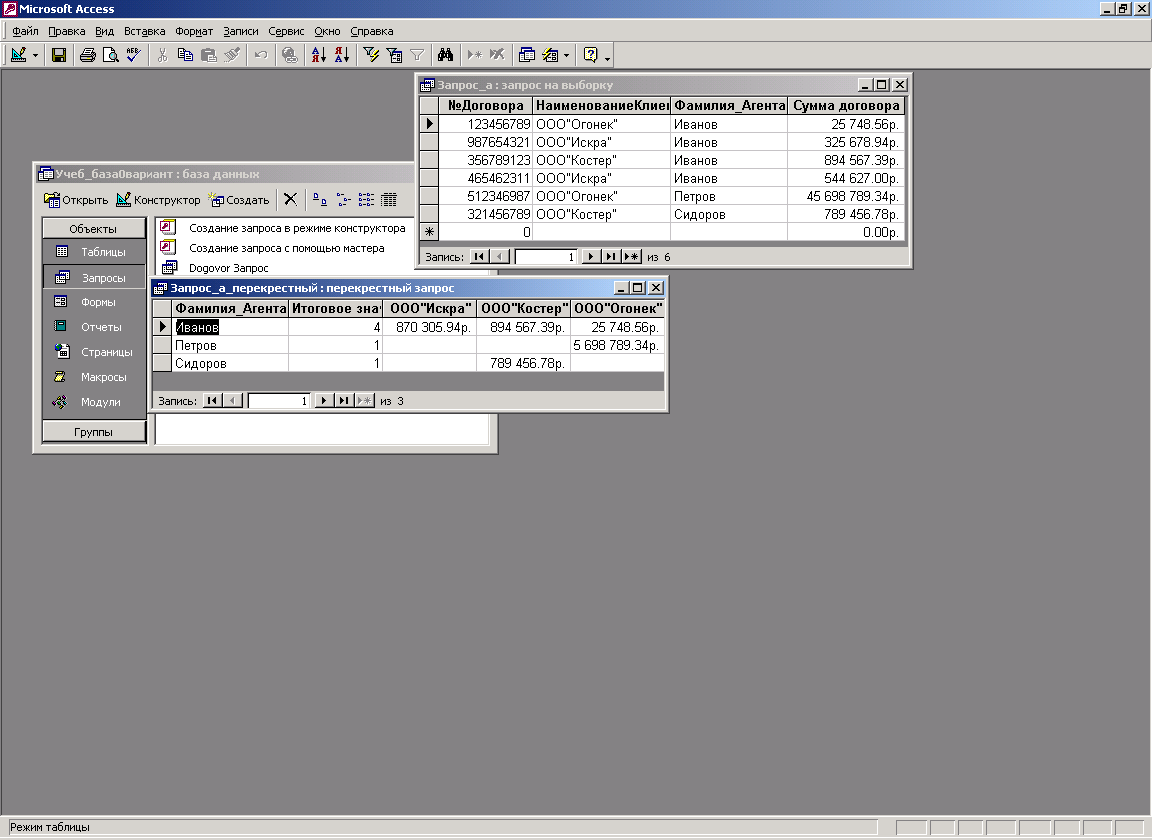Image resolution: width=1152 pixels, height=840 pixels.
Task: Delete object with X icon in database window
Action: pyautogui.click(x=290, y=199)
